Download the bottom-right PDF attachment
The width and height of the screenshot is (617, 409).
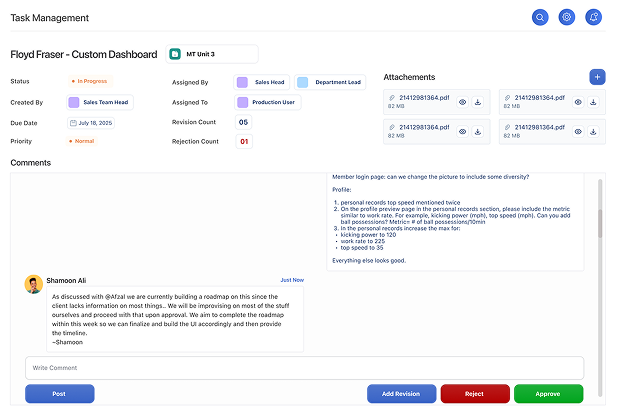[594, 131]
